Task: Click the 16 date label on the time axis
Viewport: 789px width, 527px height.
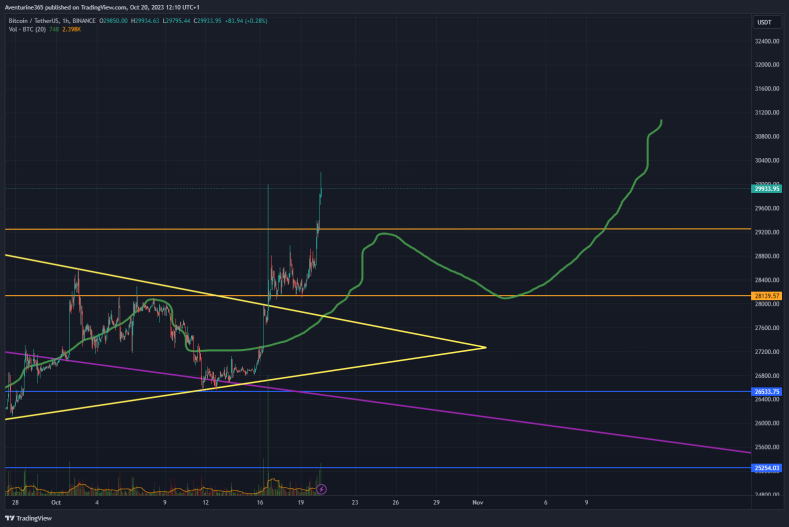Action: point(260,502)
